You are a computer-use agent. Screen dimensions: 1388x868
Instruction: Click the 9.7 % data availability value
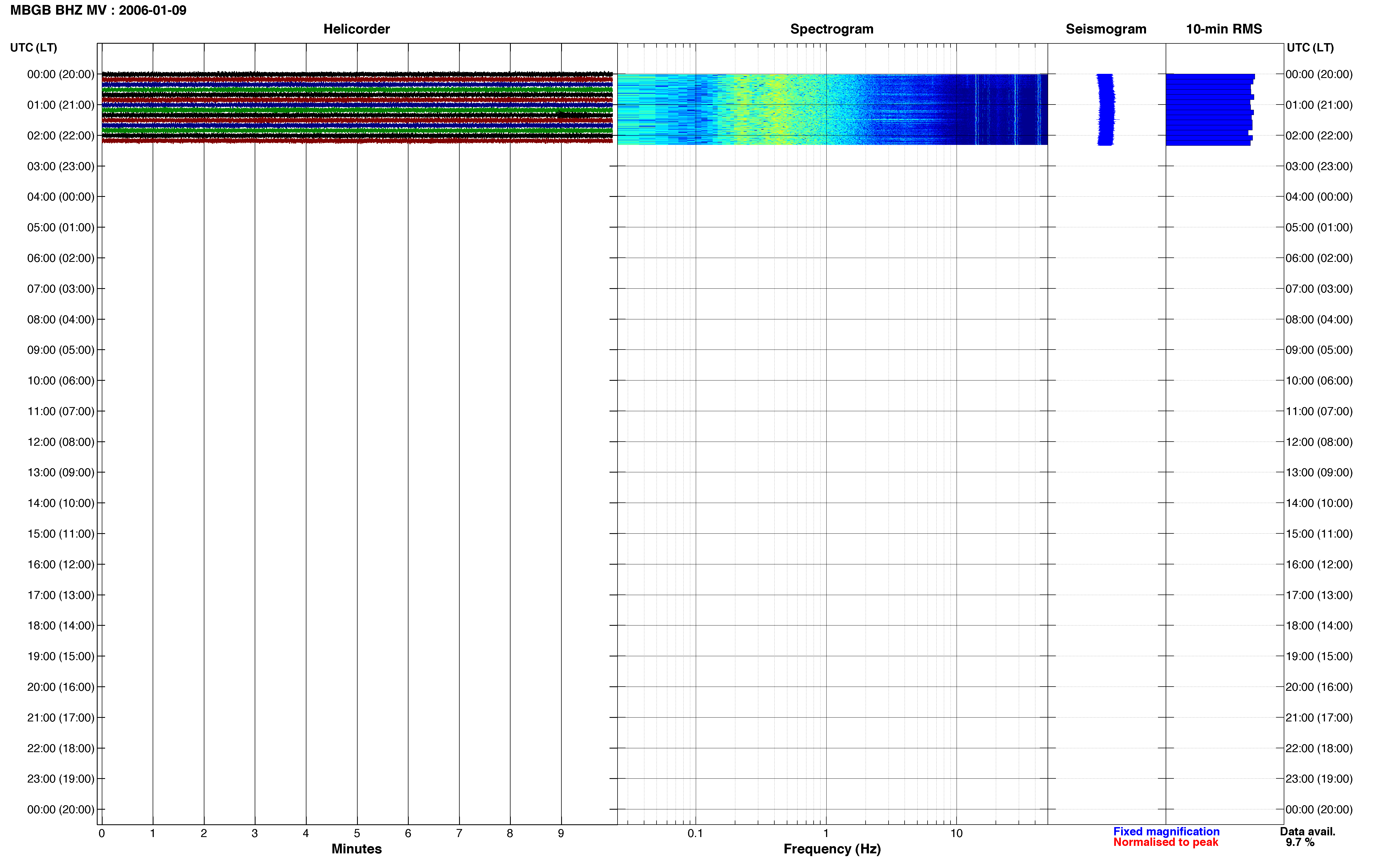point(1300,842)
